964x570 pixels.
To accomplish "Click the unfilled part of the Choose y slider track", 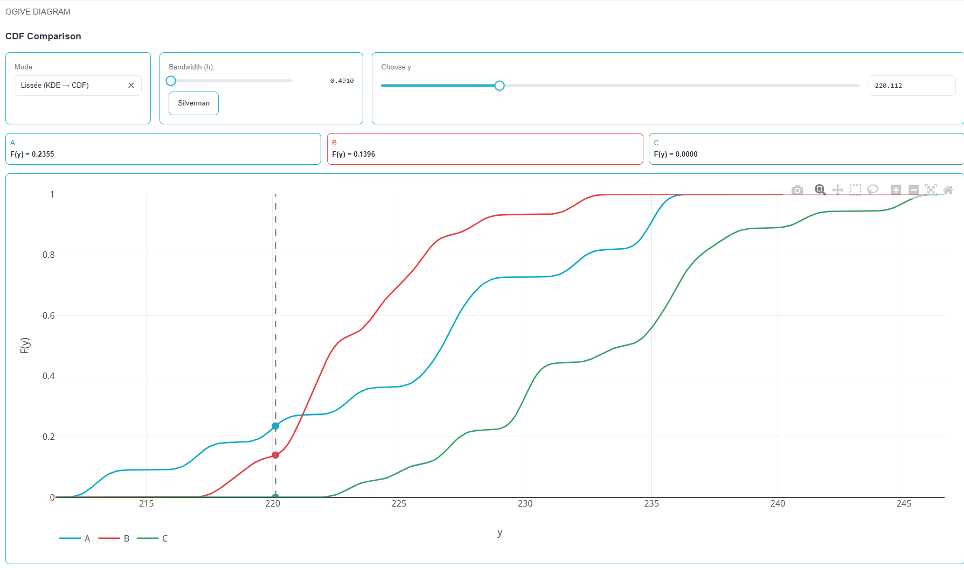I will [x=681, y=85].
